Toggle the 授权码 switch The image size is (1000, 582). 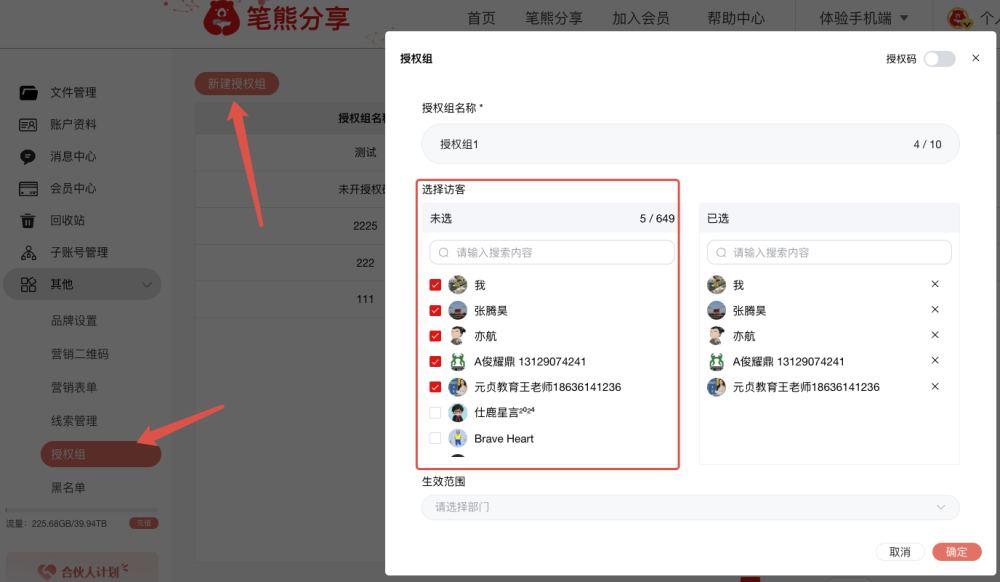[x=939, y=59]
